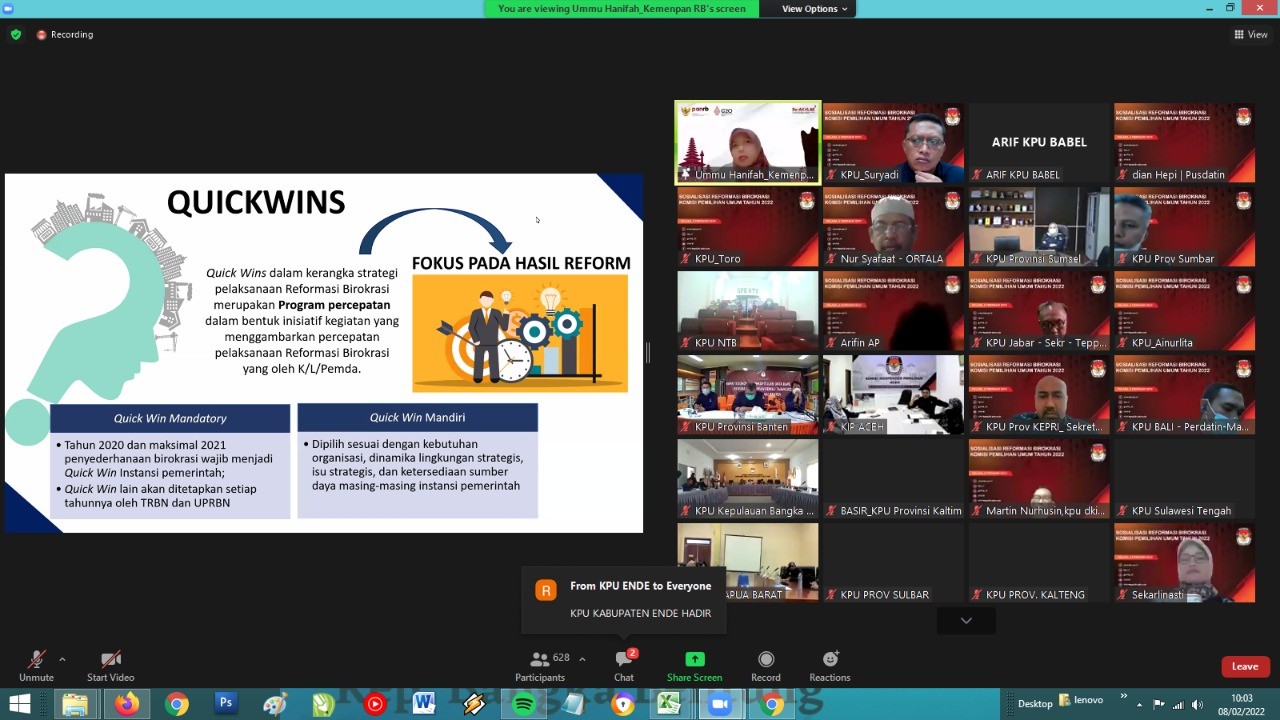
Task: Expand arrow next to Participants count
Action: pyautogui.click(x=582, y=659)
